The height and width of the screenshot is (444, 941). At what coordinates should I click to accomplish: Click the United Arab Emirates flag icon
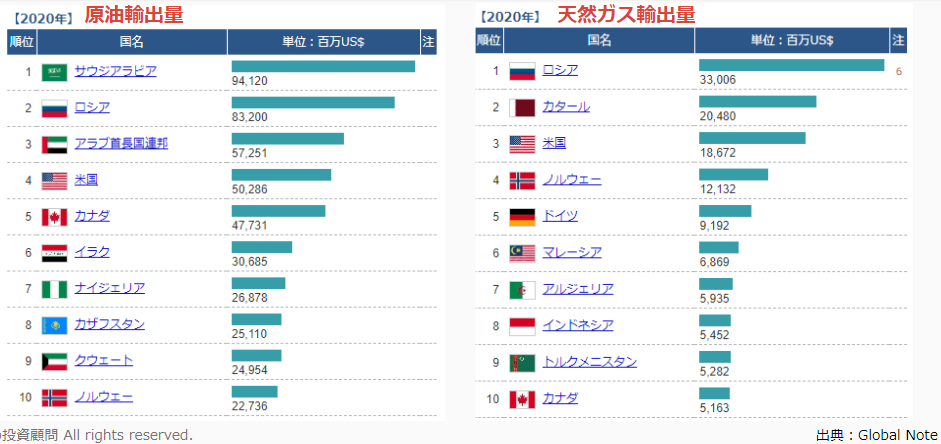(54, 144)
